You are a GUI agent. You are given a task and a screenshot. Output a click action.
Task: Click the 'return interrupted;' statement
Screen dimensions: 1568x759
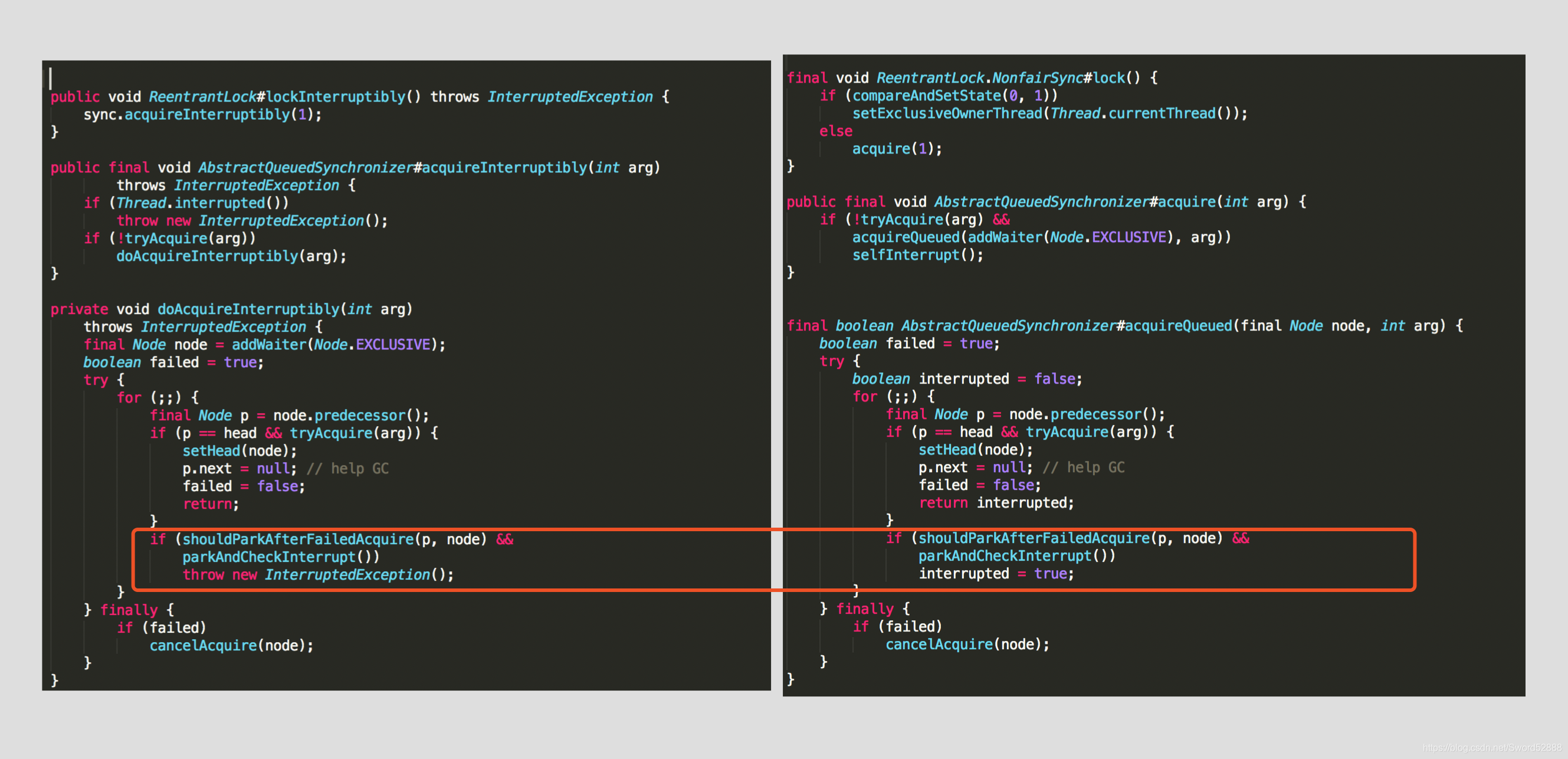click(996, 502)
